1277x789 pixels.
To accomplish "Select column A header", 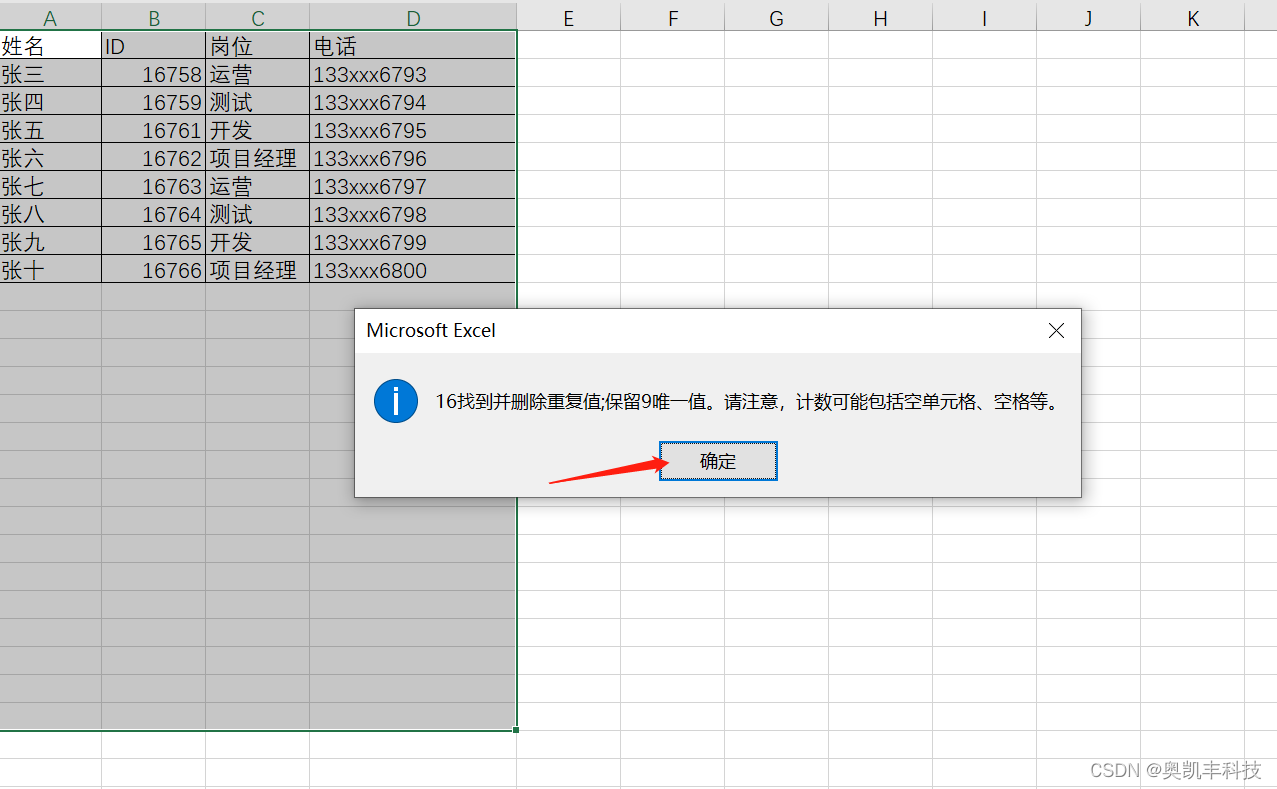I will coord(50,18).
